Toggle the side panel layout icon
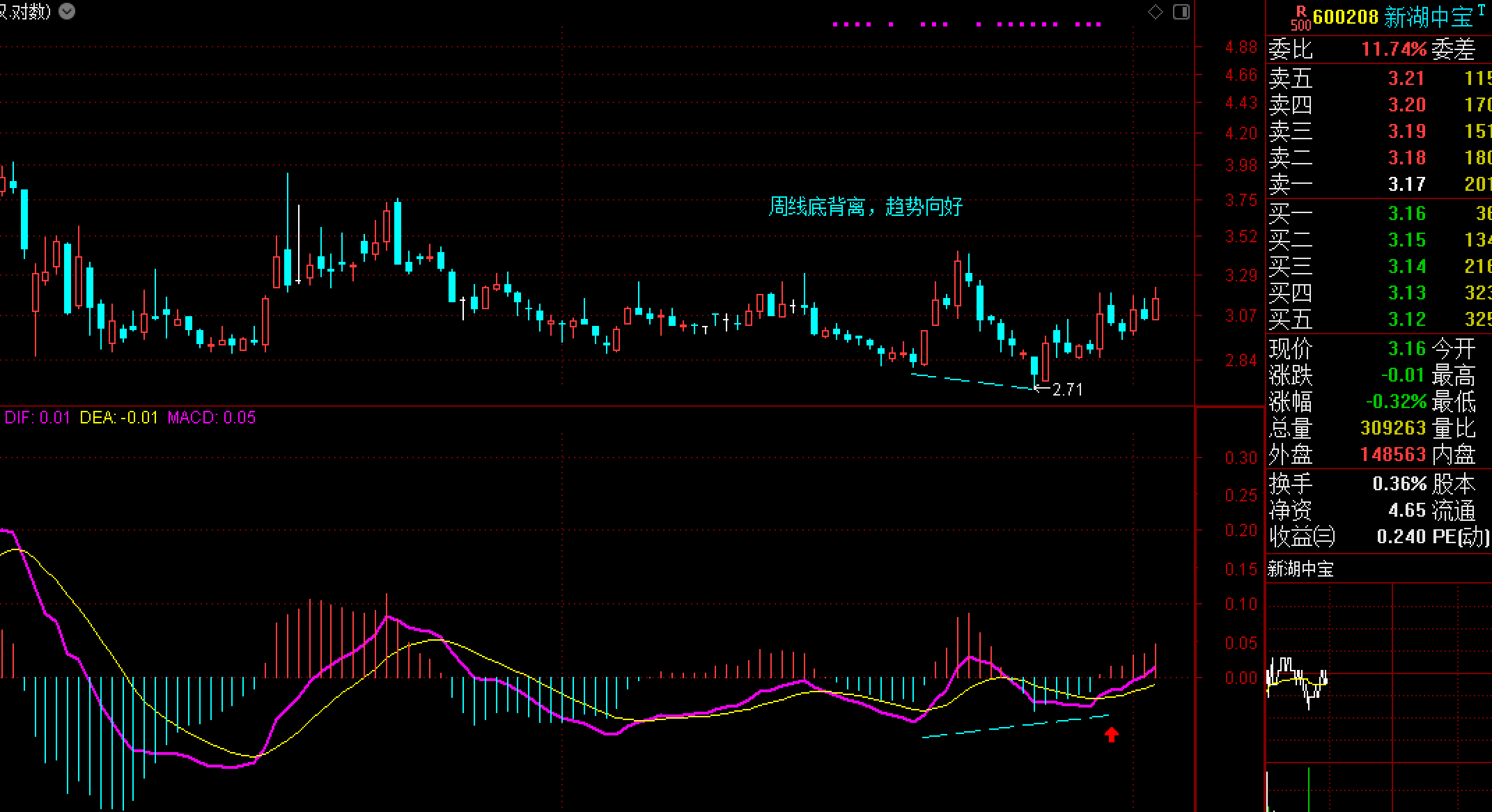Viewport: 1492px width, 812px height. point(1181,12)
